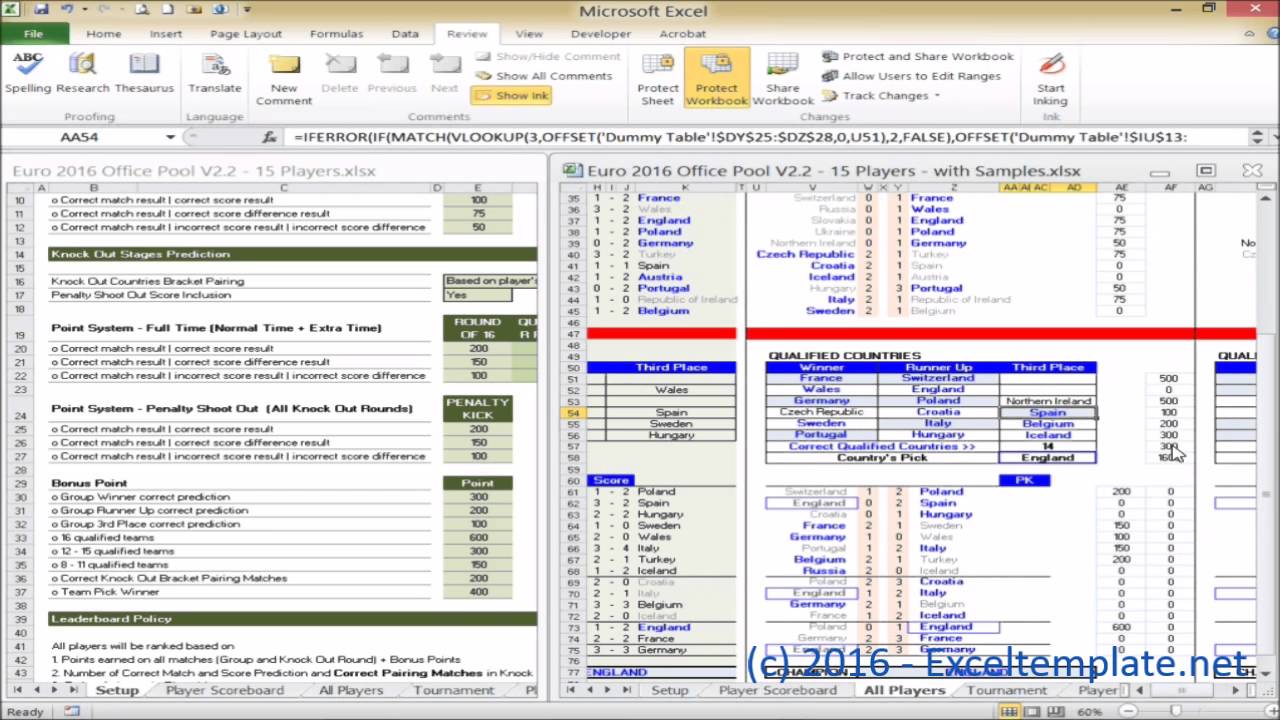Screen dimensions: 1280x720
Task: Click the Redo arrow in Quick Access toolbar
Action: pyautogui.click(x=102, y=10)
